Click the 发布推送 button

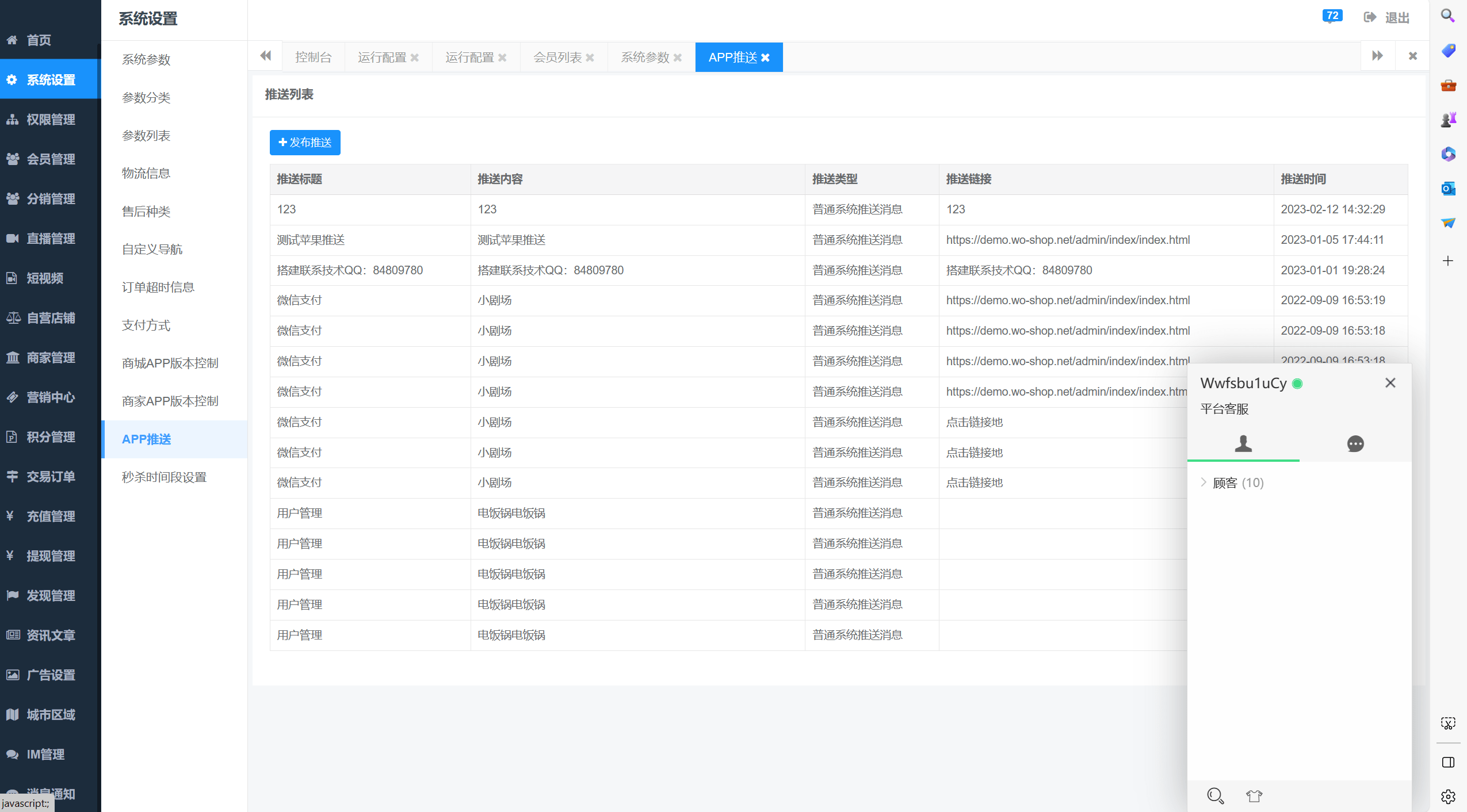[x=305, y=142]
